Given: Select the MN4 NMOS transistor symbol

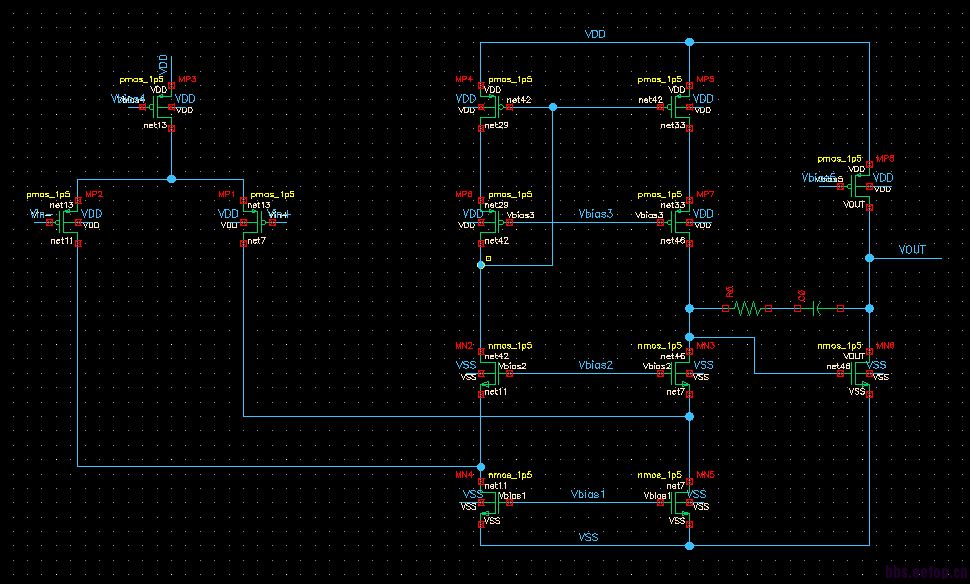Looking at the screenshot, I should 494,502.
